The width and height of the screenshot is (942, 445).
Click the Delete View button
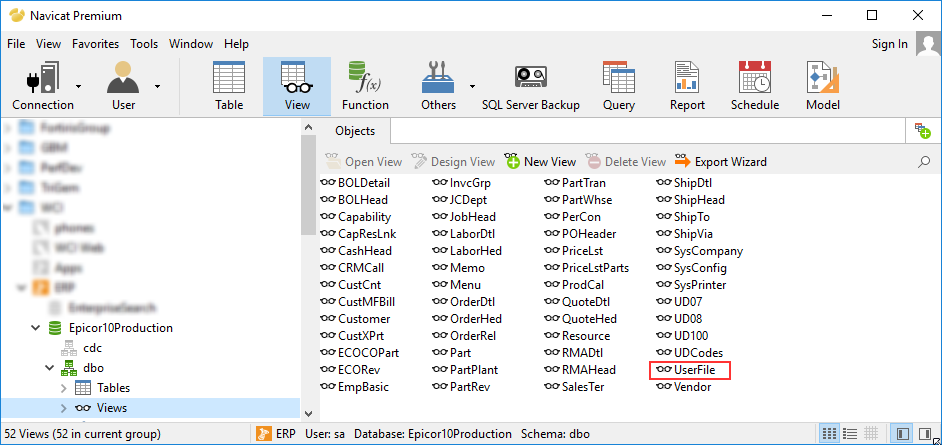pos(626,162)
